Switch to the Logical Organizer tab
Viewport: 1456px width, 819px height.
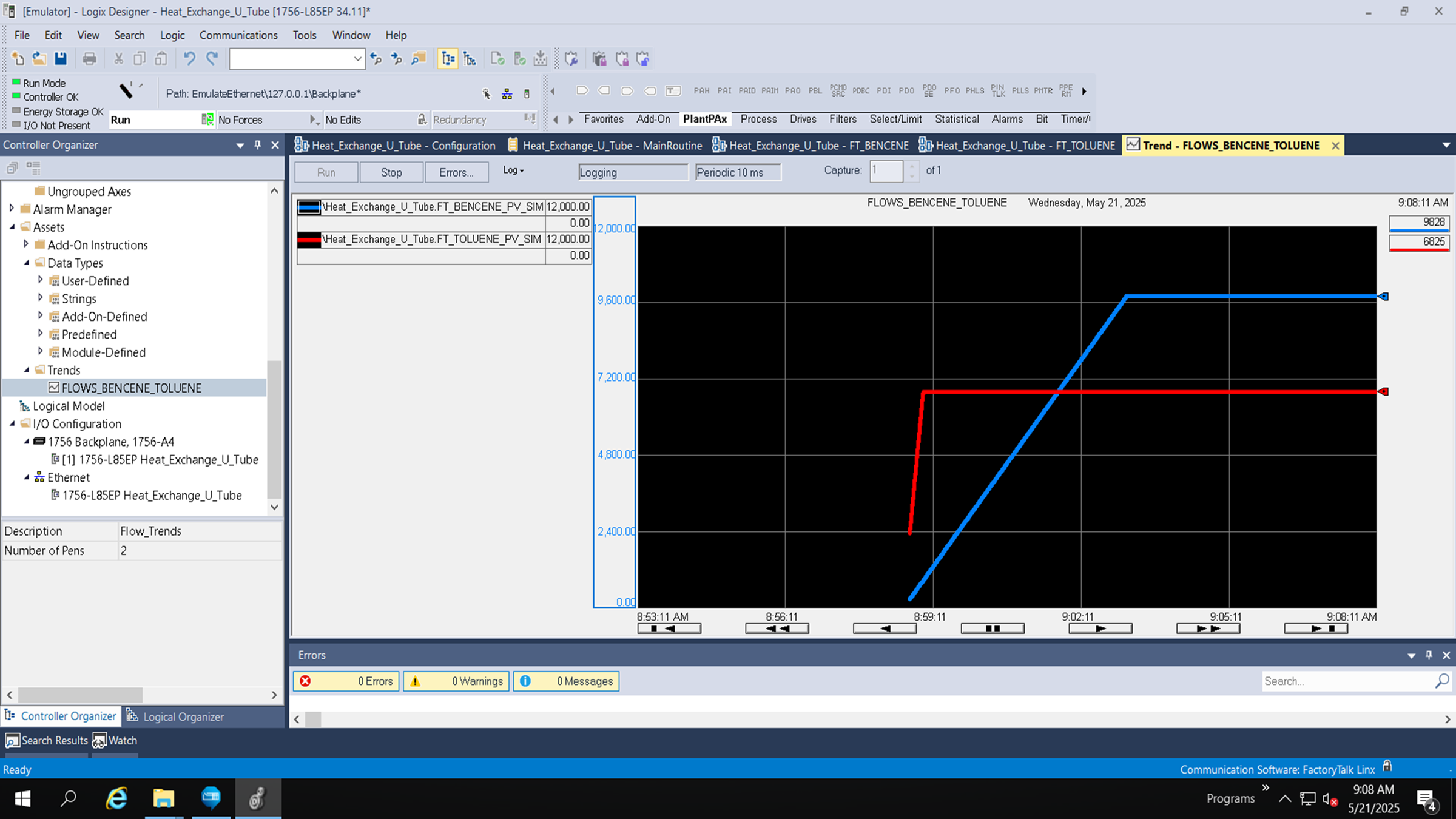click(175, 716)
